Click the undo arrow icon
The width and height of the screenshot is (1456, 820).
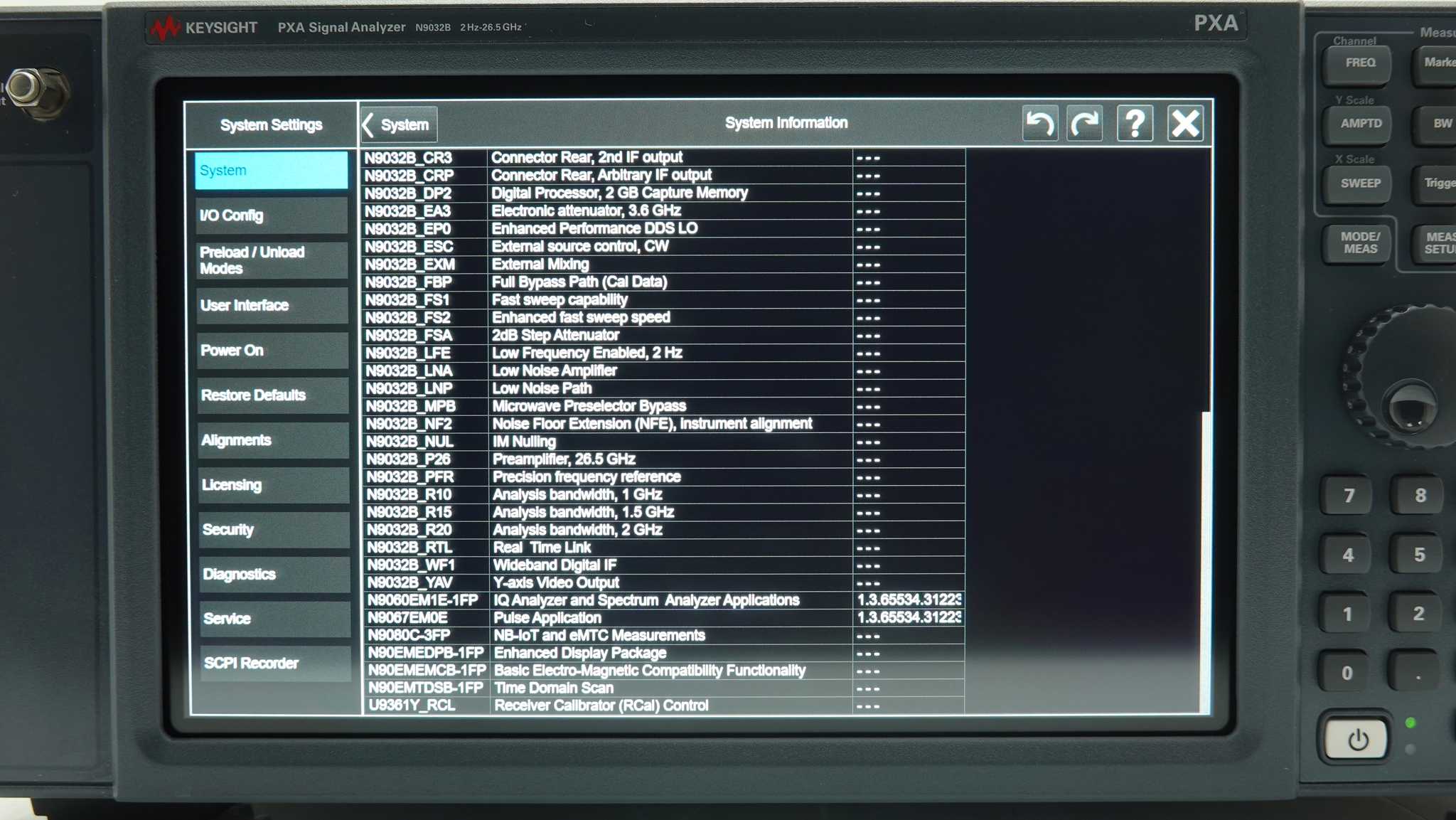[1040, 124]
